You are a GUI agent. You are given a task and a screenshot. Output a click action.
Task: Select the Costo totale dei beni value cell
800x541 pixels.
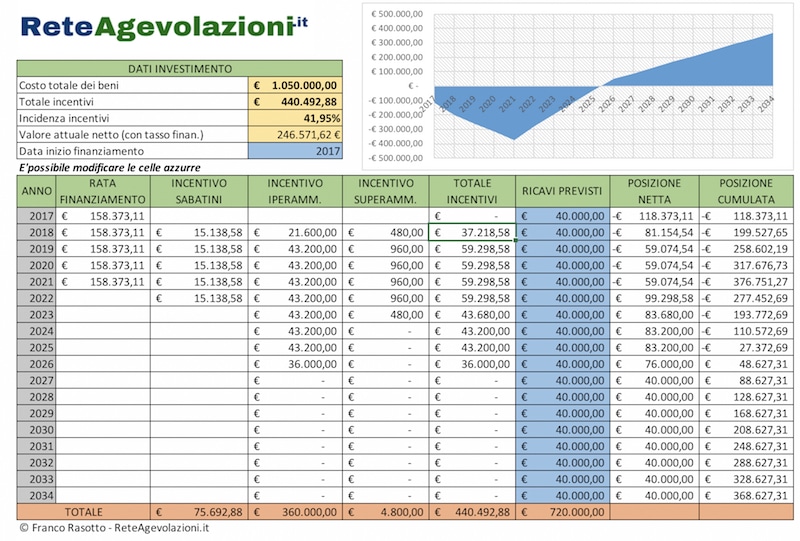tap(295, 86)
